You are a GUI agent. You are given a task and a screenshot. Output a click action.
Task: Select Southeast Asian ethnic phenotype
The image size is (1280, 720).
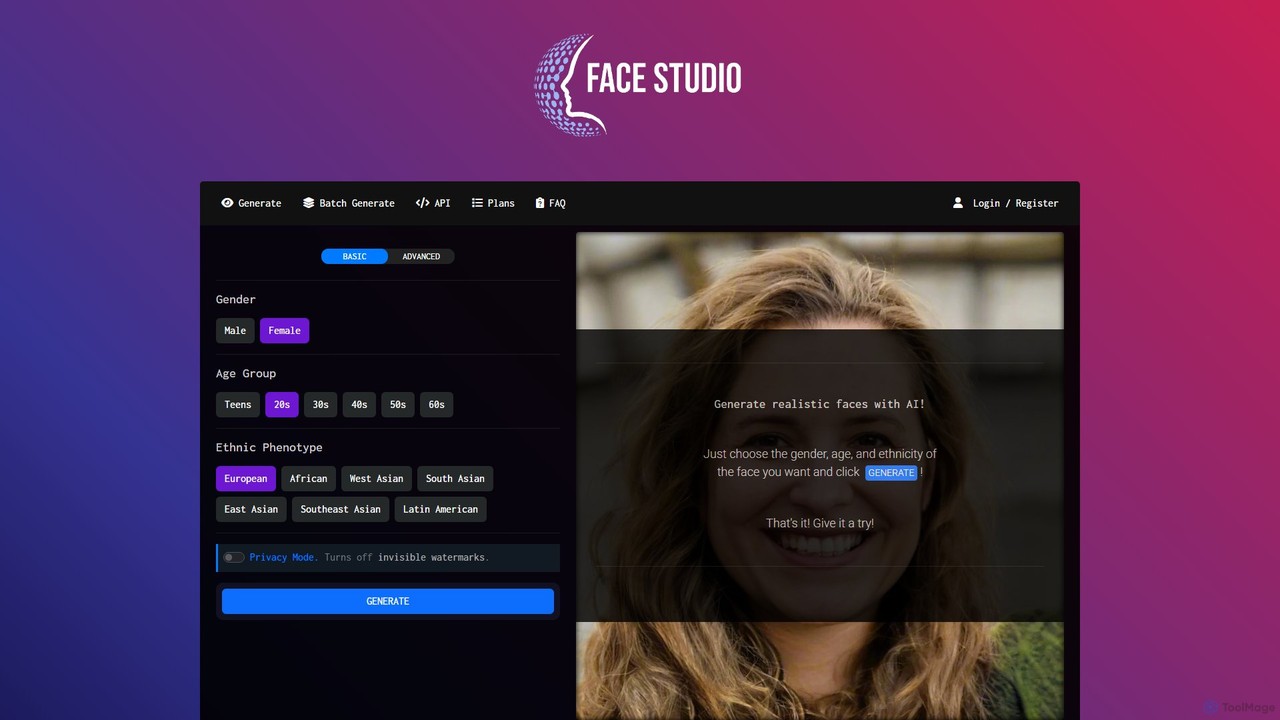click(340, 509)
